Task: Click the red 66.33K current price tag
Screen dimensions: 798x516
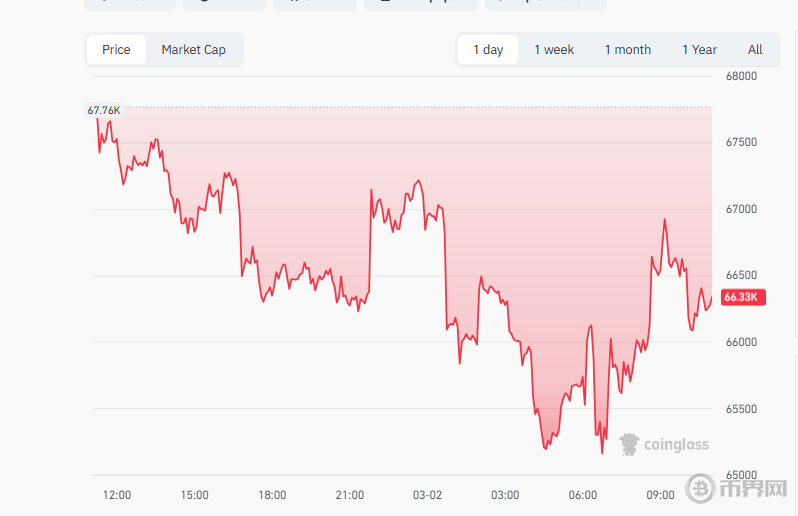Action: [x=743, y=297]
